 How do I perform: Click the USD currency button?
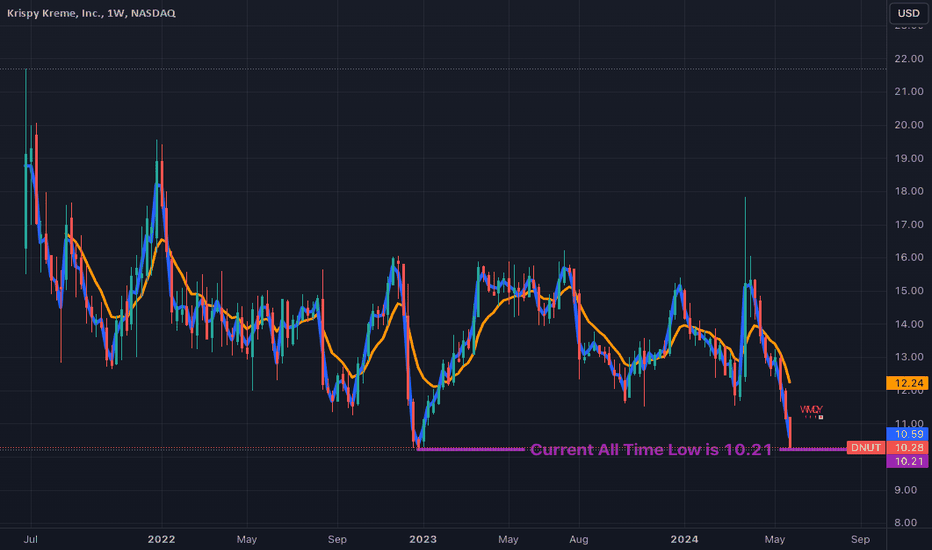tap(908, 13)
